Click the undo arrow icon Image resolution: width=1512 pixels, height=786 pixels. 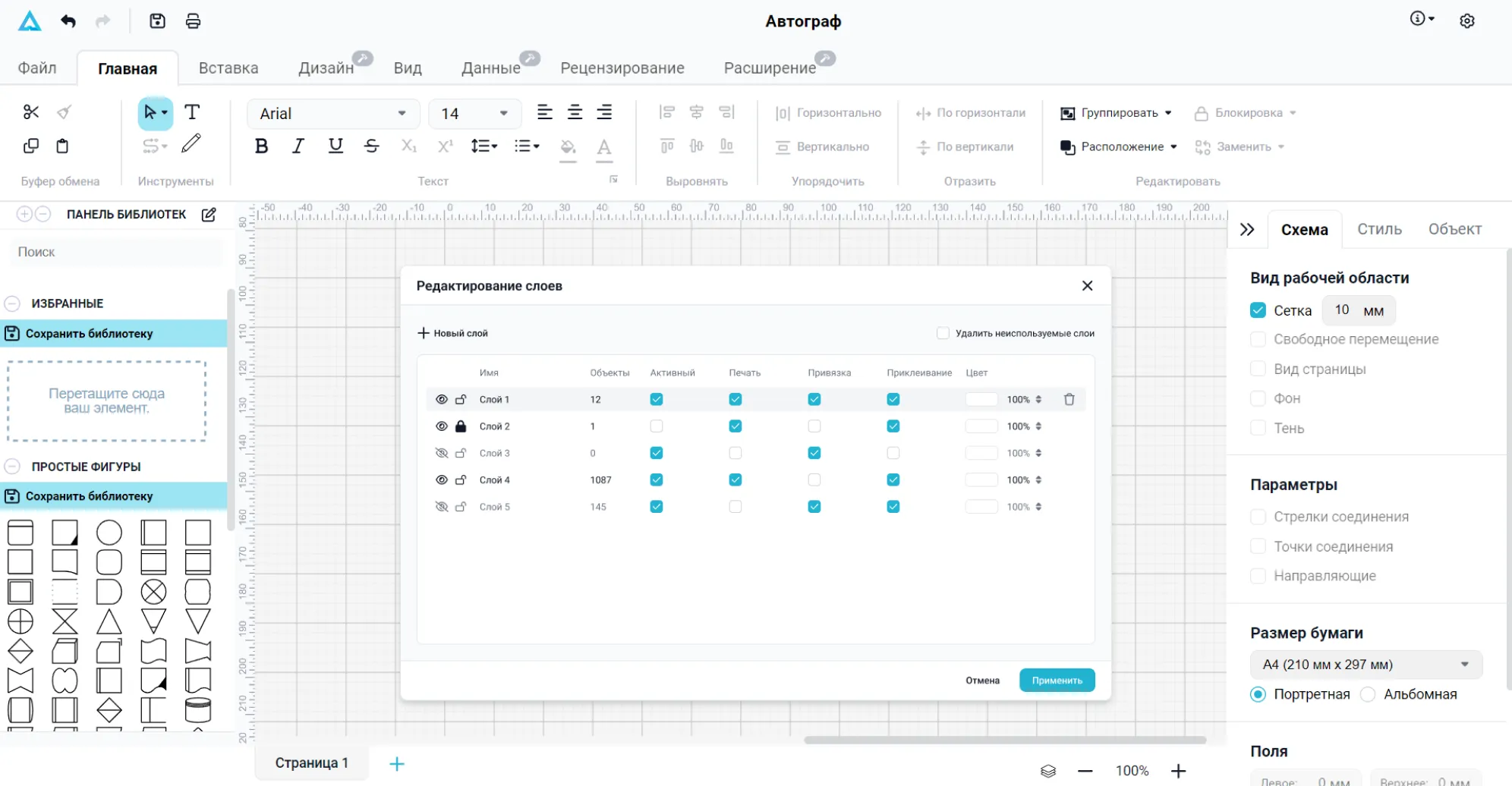tap(68, 21)
